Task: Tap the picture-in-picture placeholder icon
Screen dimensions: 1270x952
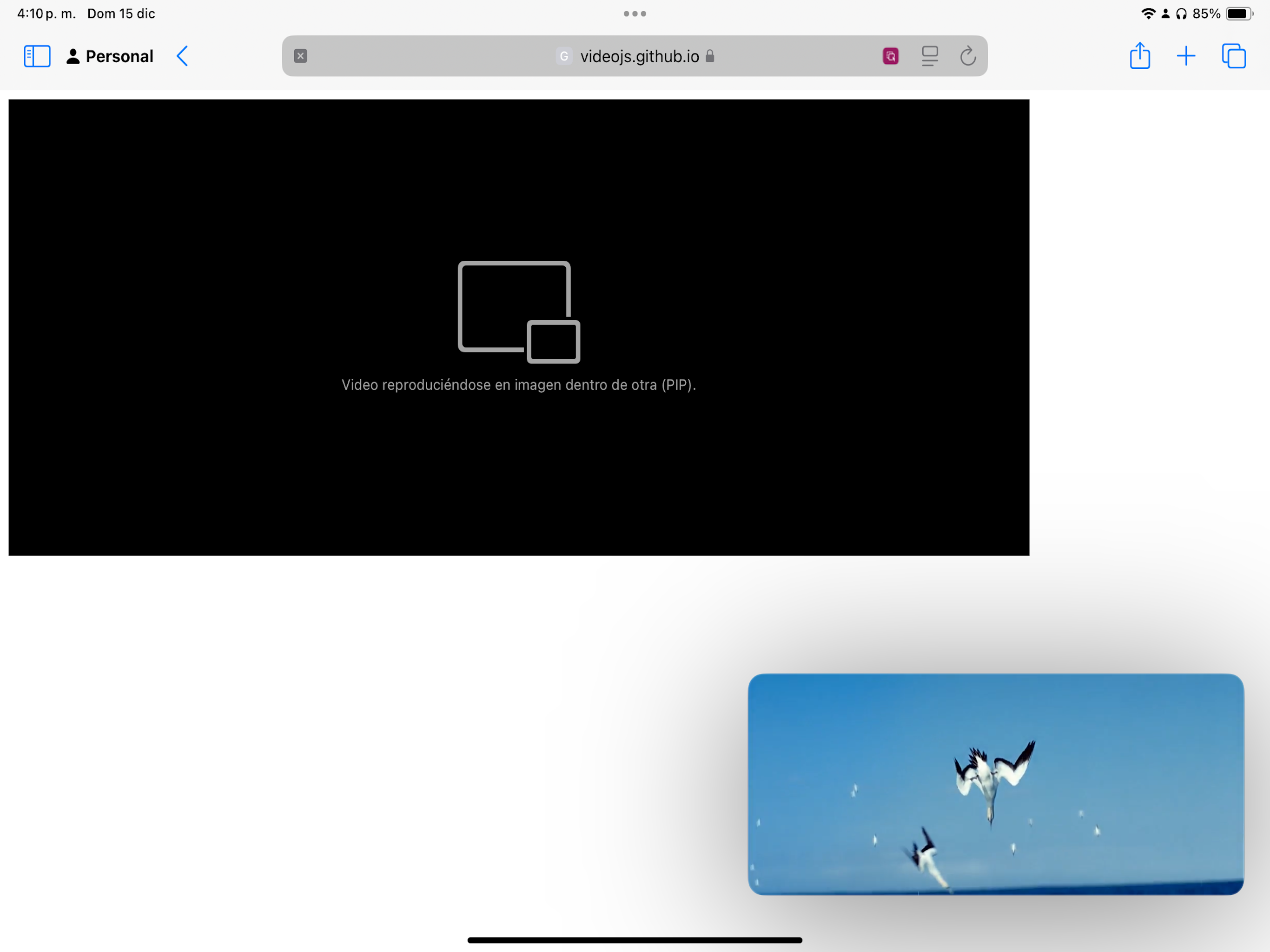Action: pos(518,312)
